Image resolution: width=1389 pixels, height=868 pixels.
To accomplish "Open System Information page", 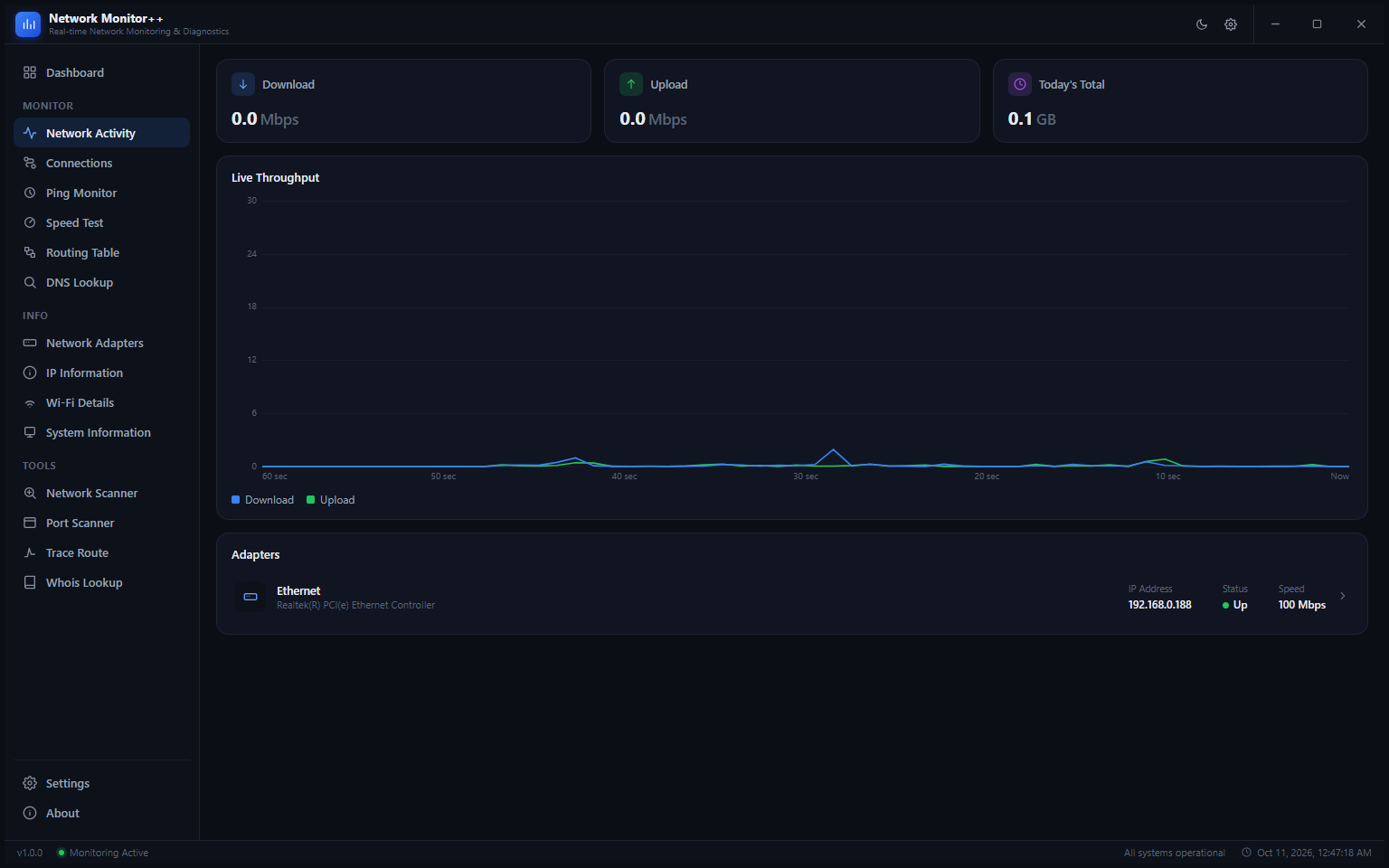I will pyautogui.click(x=101, y=432).
